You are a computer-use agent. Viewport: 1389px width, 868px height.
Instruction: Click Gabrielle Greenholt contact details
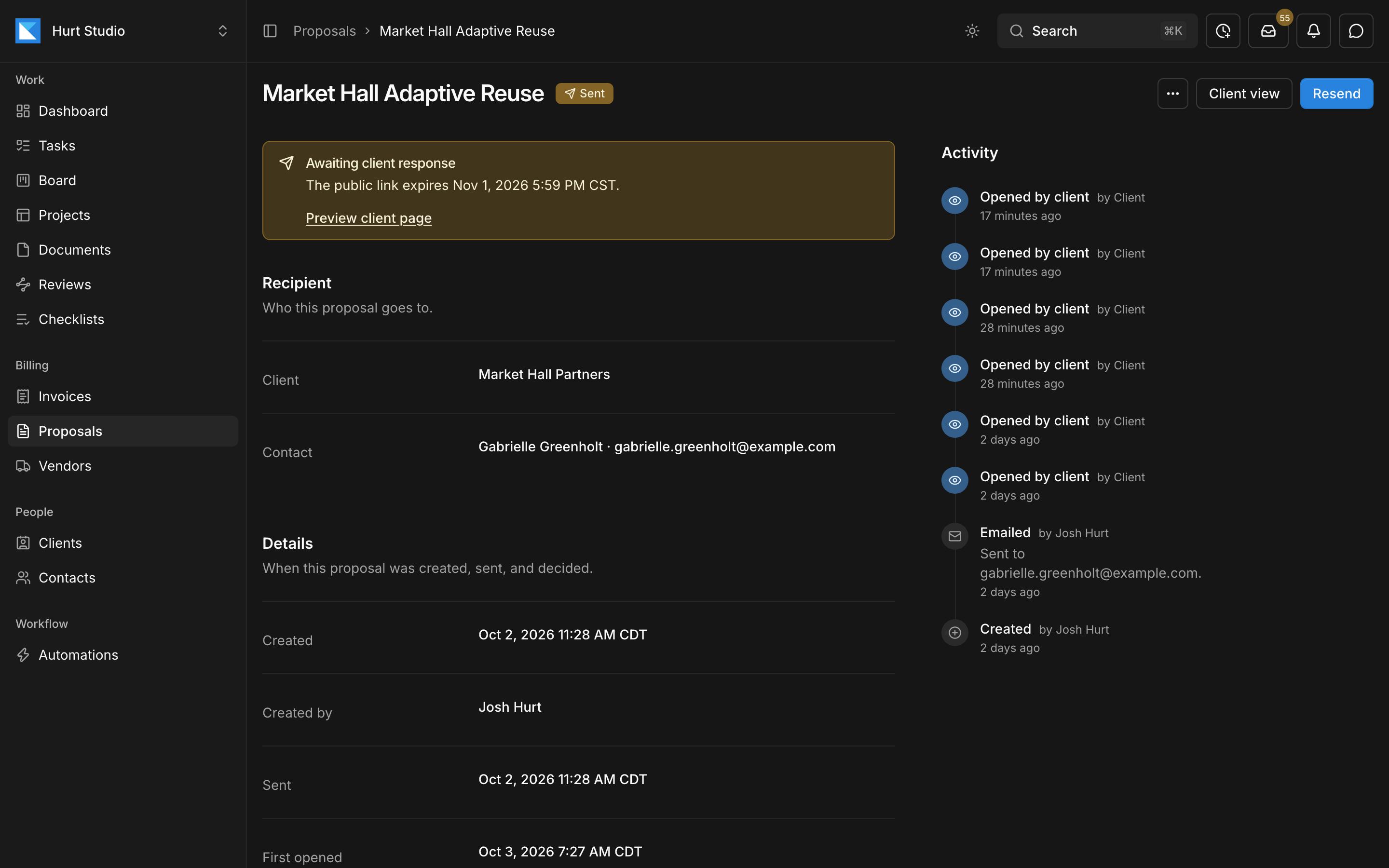click(656, 447)
